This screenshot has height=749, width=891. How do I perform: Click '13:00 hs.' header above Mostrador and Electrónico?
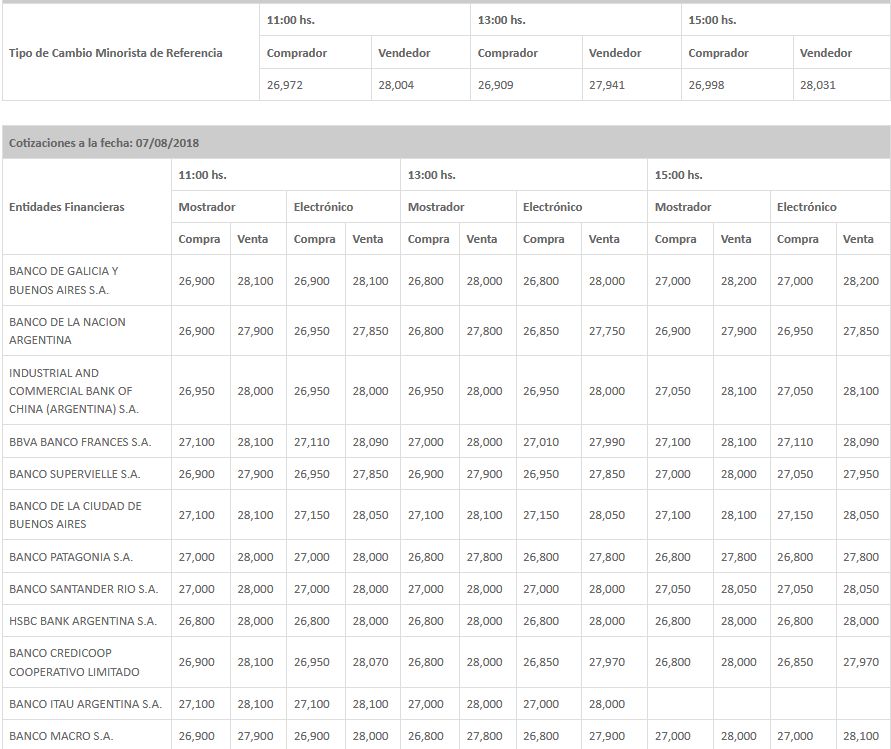(432, 175)
